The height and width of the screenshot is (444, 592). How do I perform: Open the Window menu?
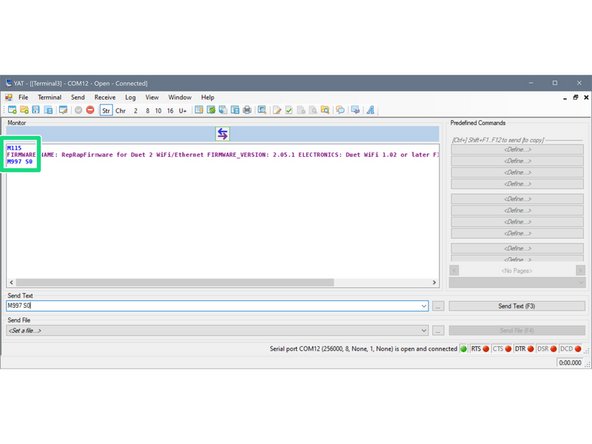coord(180,97)
